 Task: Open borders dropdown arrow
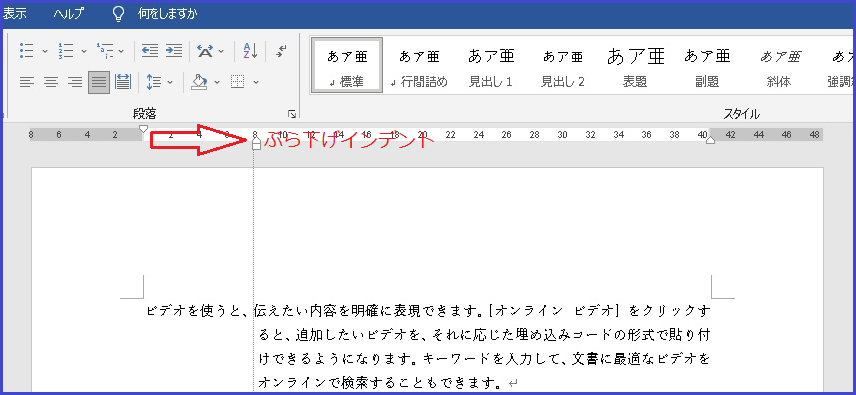coord(256,82)
